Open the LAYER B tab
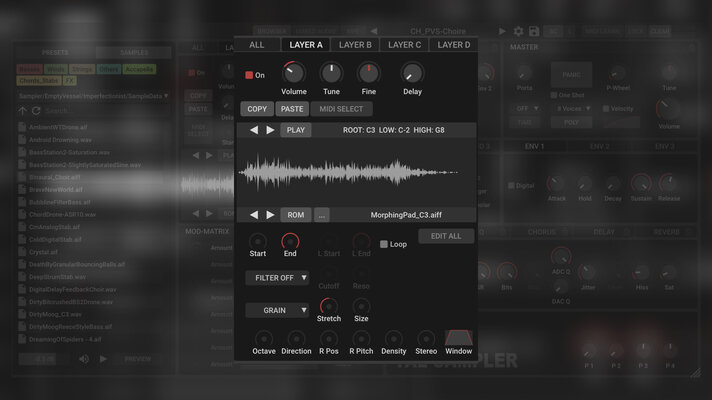712x400 pixels. (x=355, y=45)
